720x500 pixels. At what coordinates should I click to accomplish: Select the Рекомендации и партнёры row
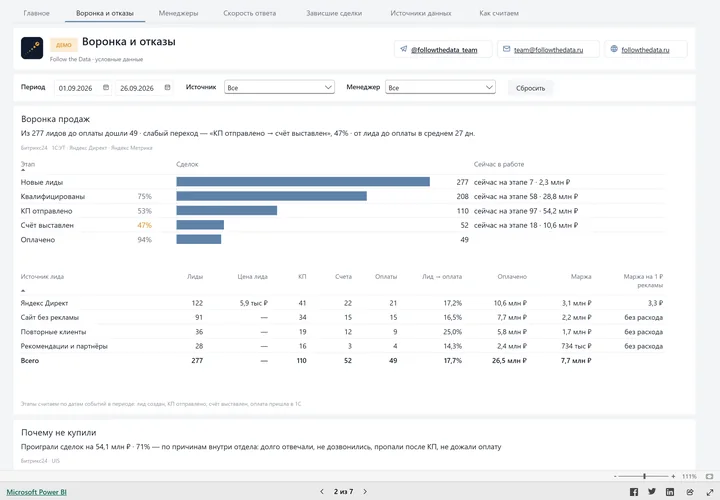(342, 346)
